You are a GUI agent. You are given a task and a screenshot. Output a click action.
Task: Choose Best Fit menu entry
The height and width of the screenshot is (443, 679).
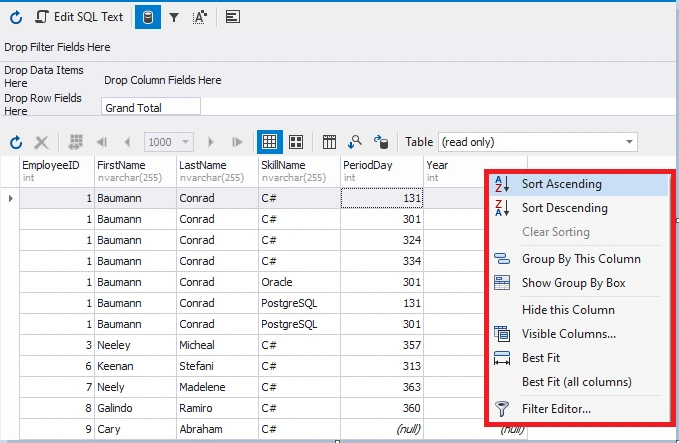coord(579,358)
